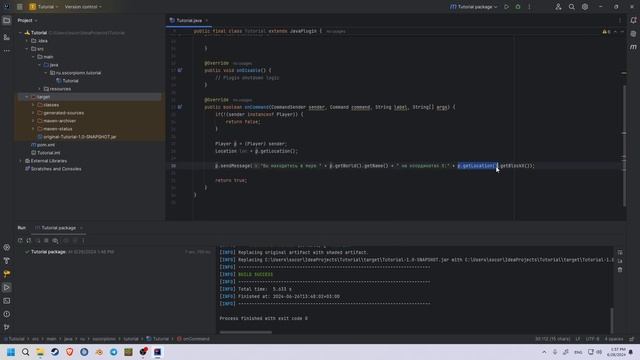Open Telegram from the Windows taskbar

tap(113, 352)
